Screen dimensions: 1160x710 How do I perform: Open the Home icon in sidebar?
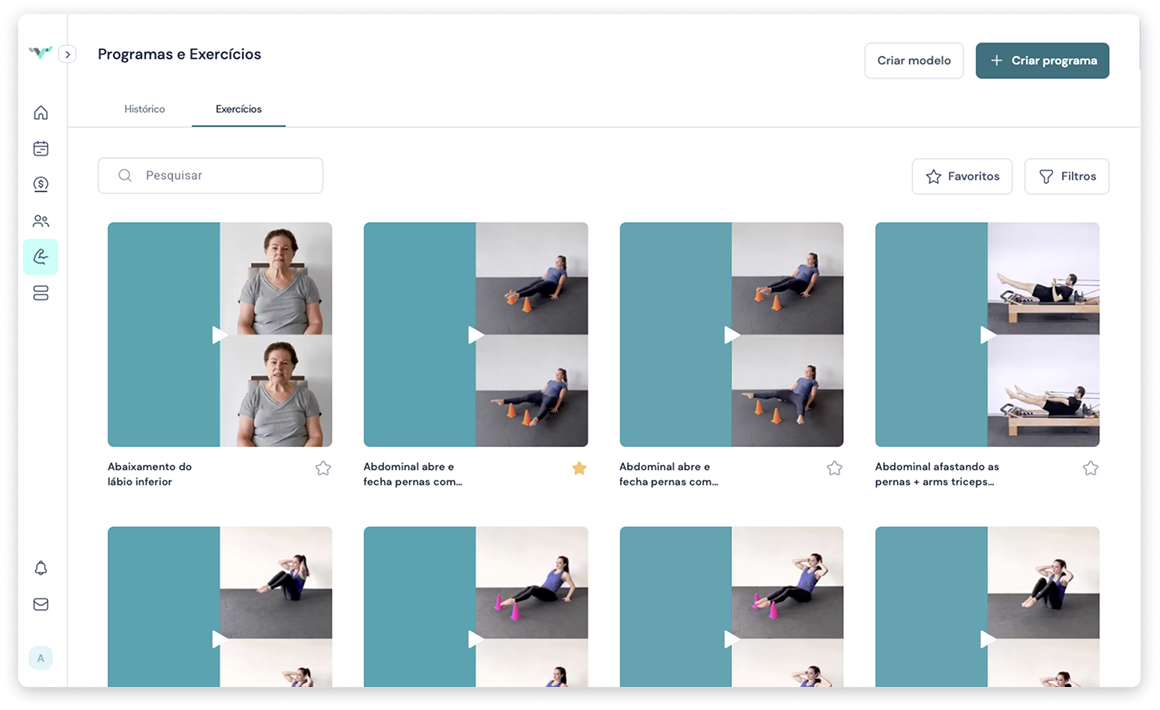tap(41, 113)
